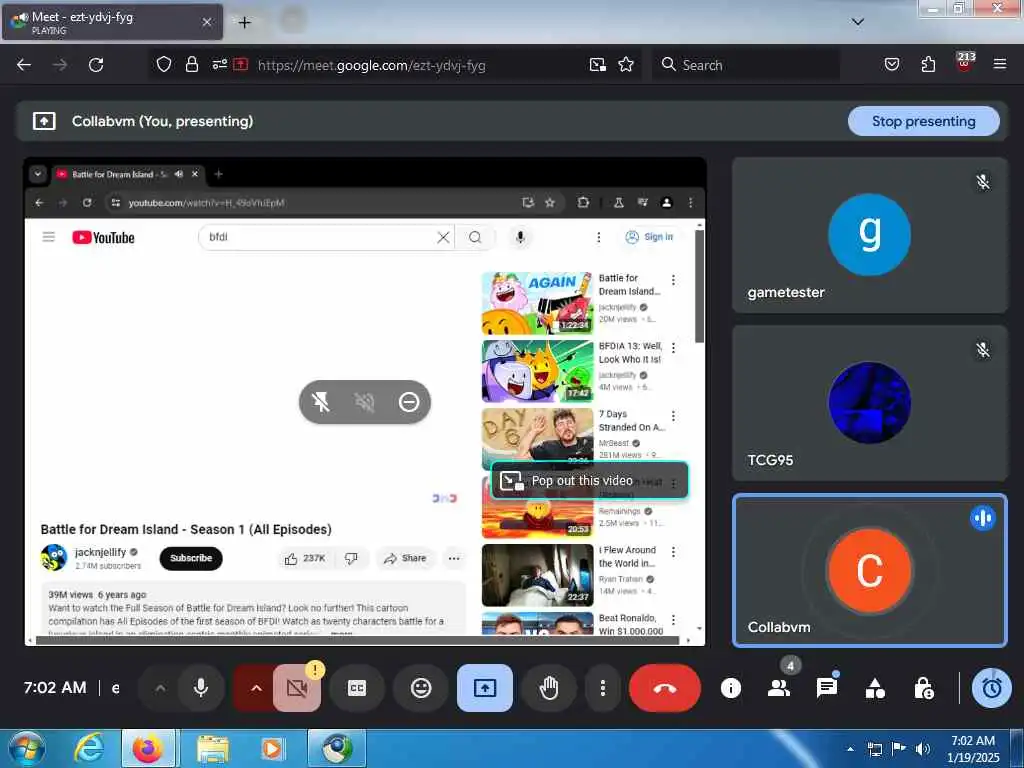Screen dimensions: 1024x768
Task: Open the YouTube guide hamburger menu
Action: pos(48,237)
